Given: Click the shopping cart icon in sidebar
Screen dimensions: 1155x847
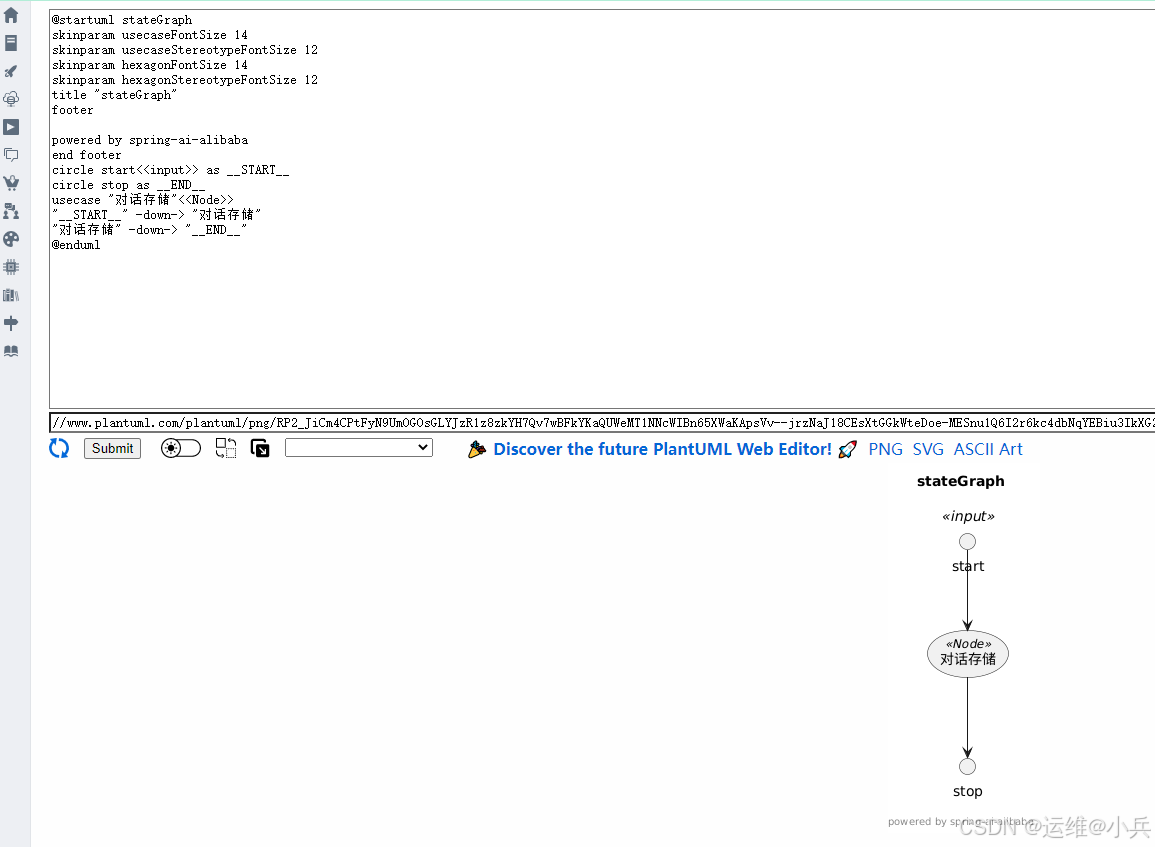Looking at the screenshot, I should pyautogui.click(x=11, y=183).
